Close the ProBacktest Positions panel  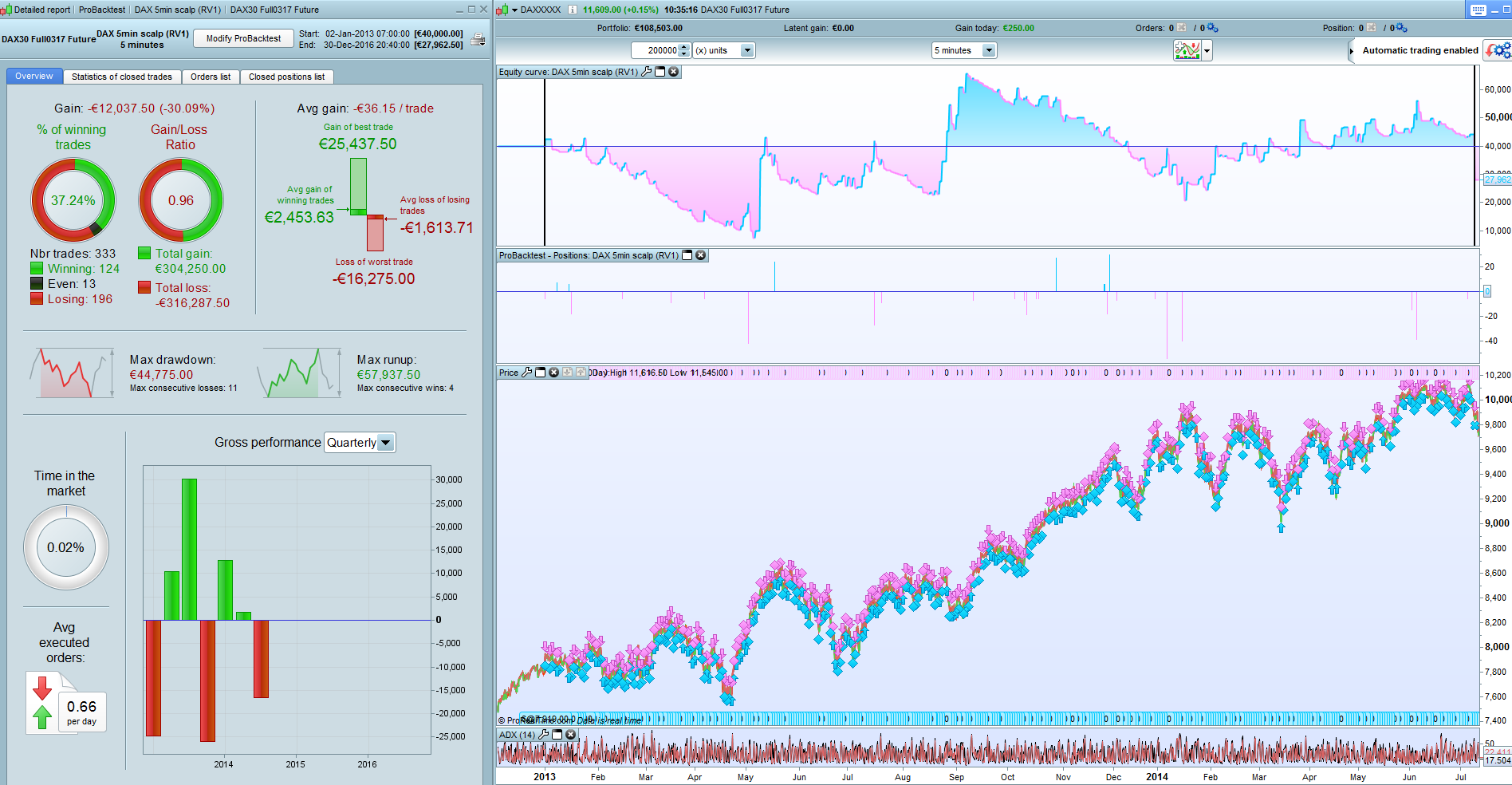[701, 255]
